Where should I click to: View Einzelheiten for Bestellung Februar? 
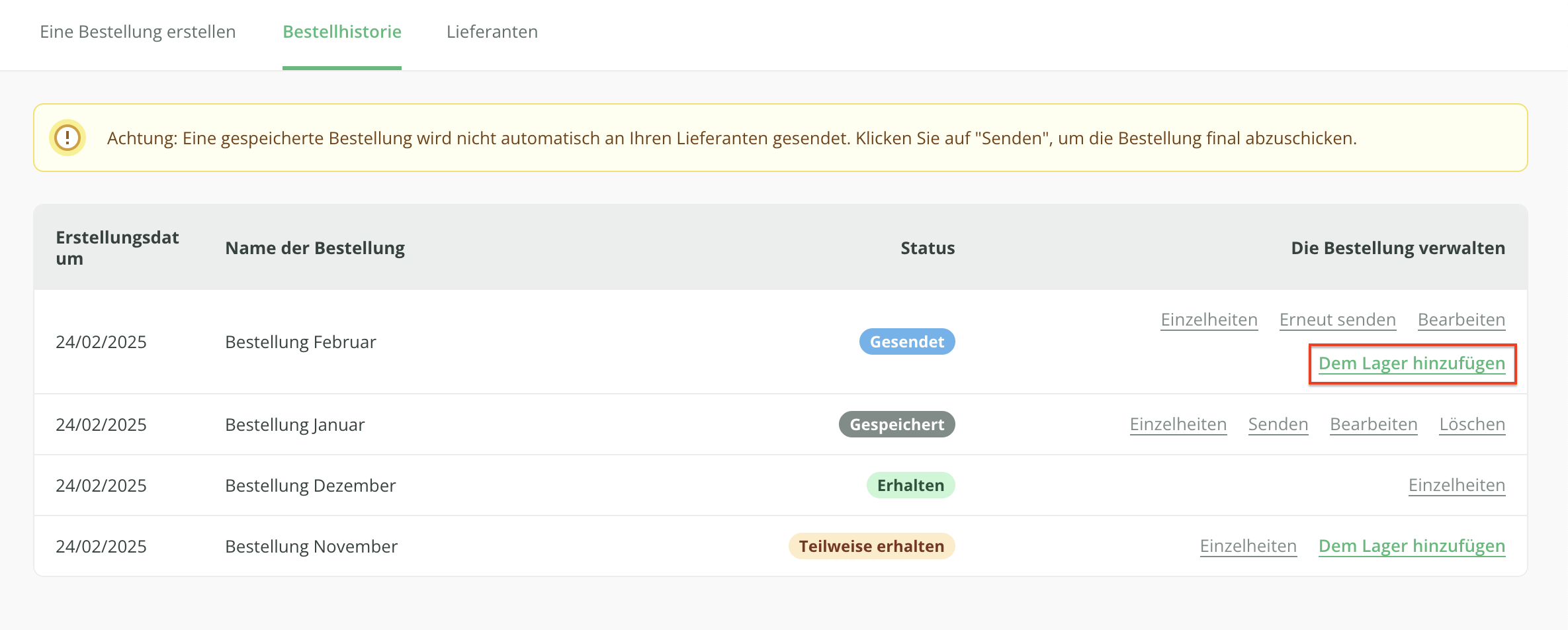tap(1209, 320)
